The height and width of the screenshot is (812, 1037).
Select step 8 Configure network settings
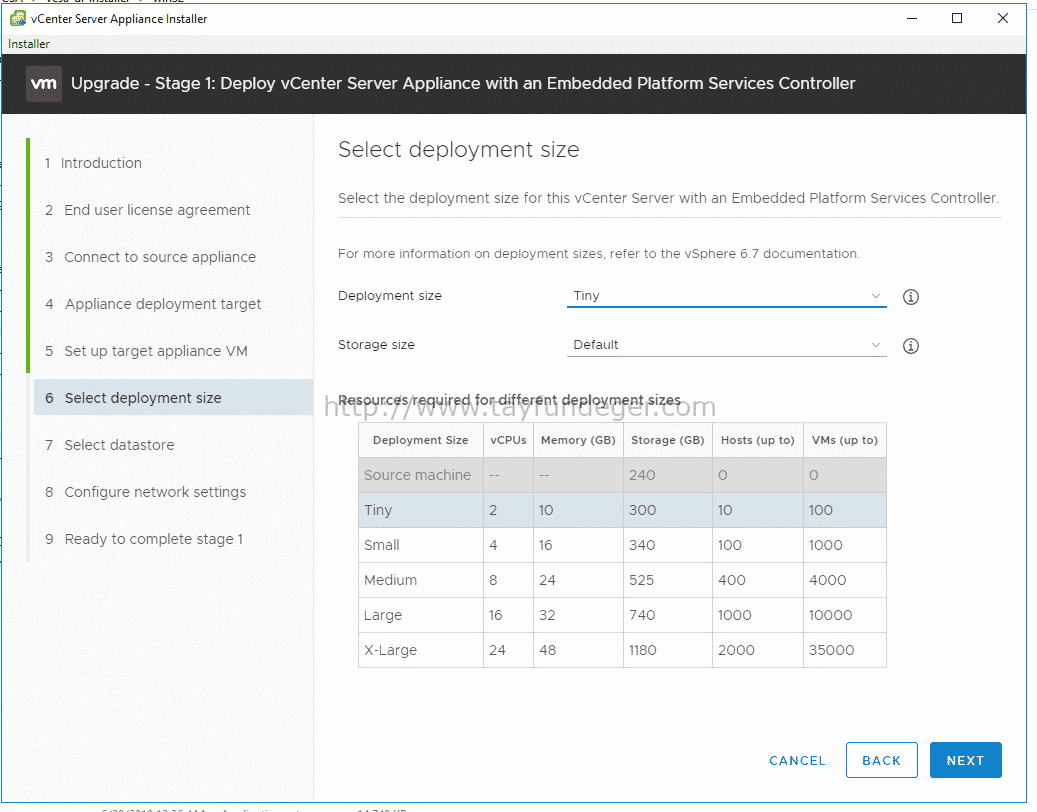pos(145,492)
